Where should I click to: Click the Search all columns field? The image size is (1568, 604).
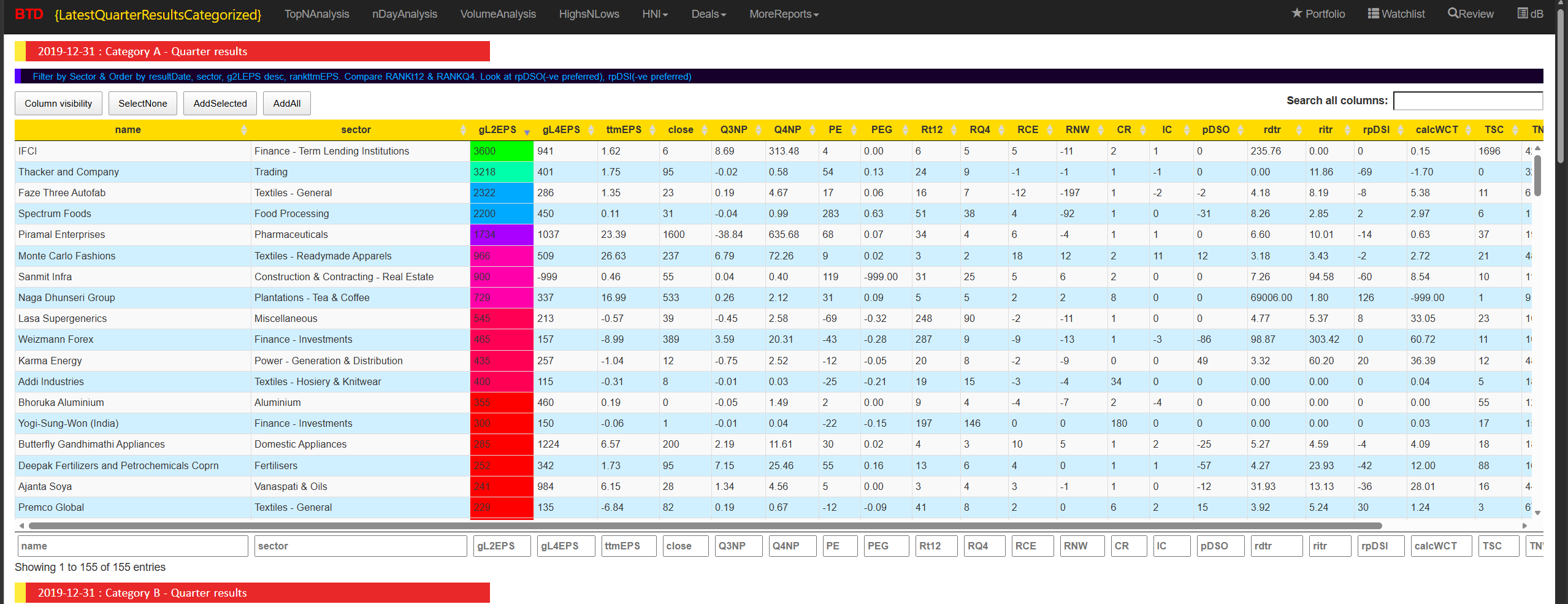pos(1467,101)
